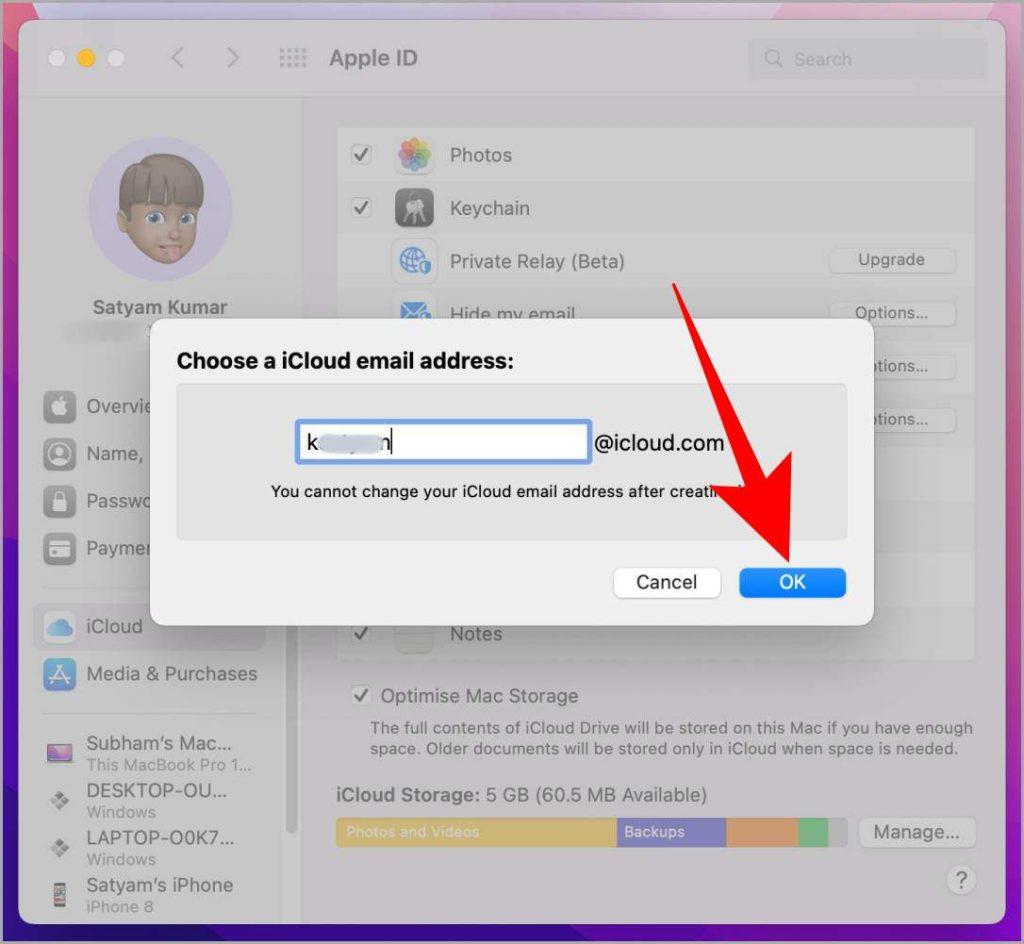Toggle the Photos checkbox

(x=361, y=155)
